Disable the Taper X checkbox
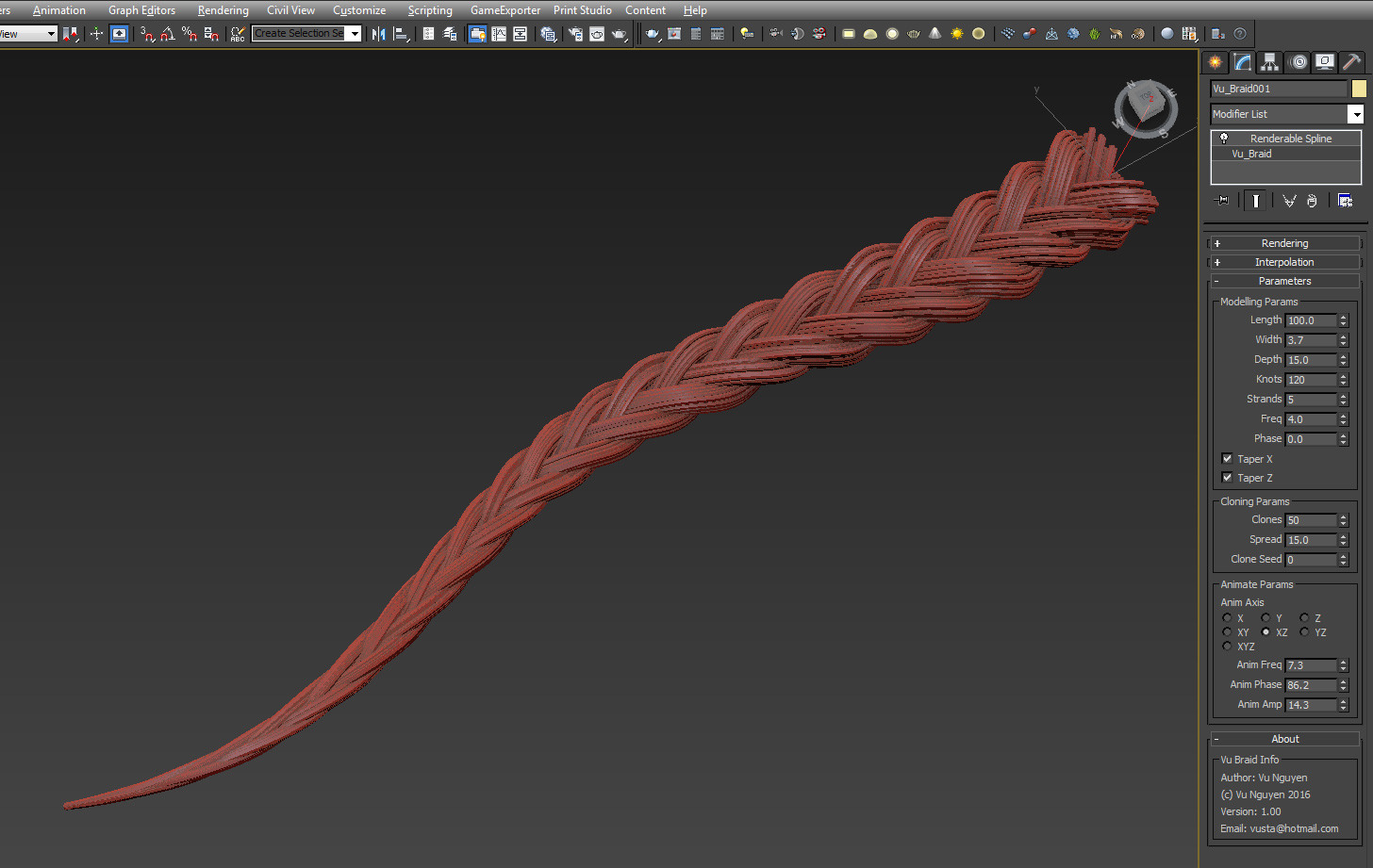 [1227, 459]
